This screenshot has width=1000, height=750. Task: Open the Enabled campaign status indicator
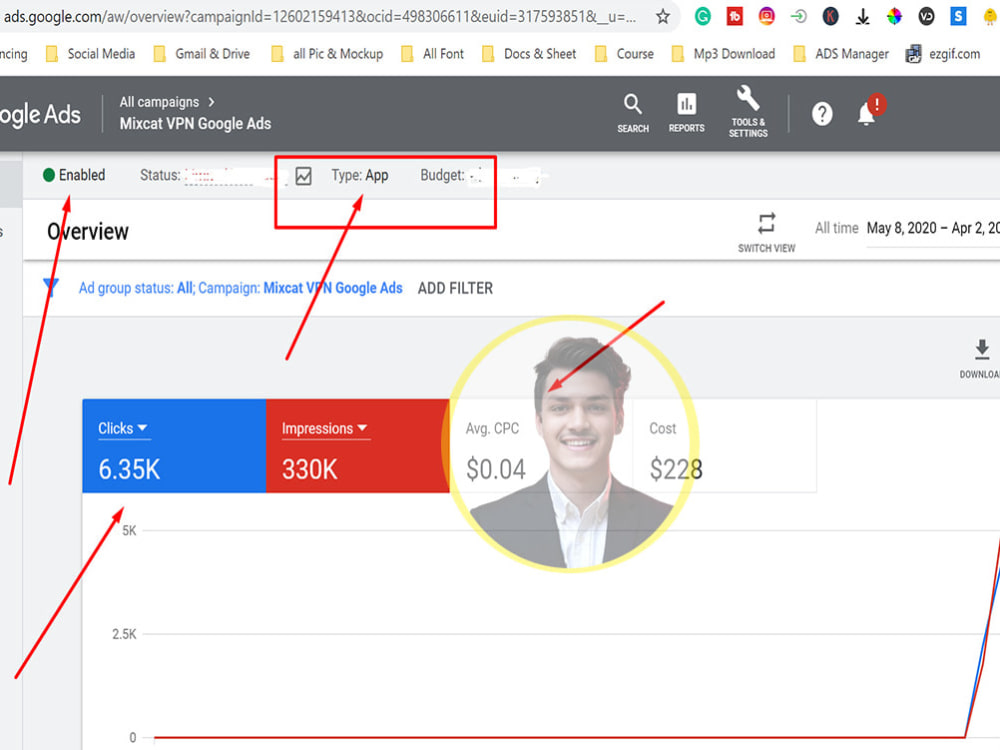pyautogui.click(x=74, y=175)
